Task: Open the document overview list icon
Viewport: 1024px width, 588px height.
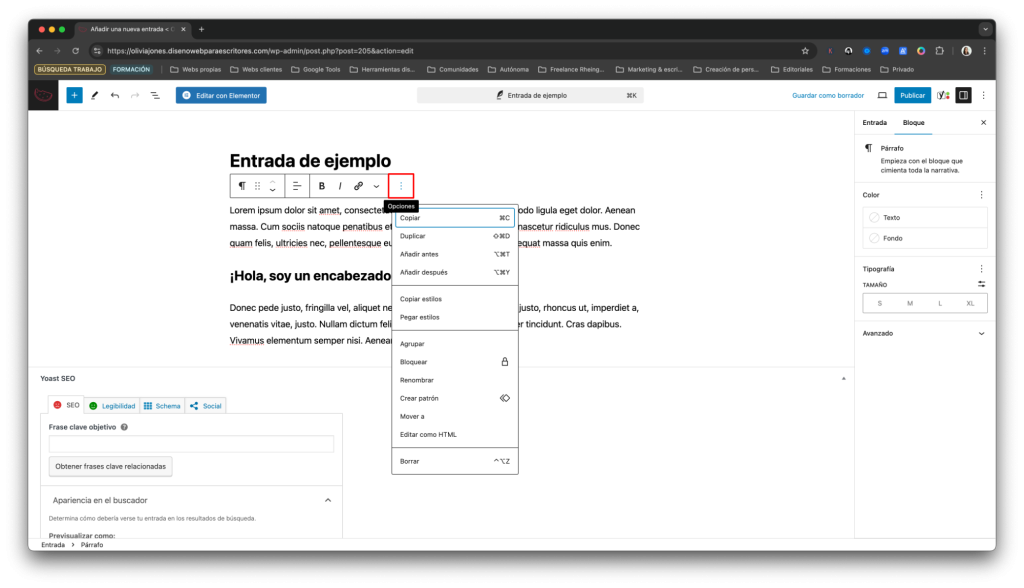Action: point(155,95)
